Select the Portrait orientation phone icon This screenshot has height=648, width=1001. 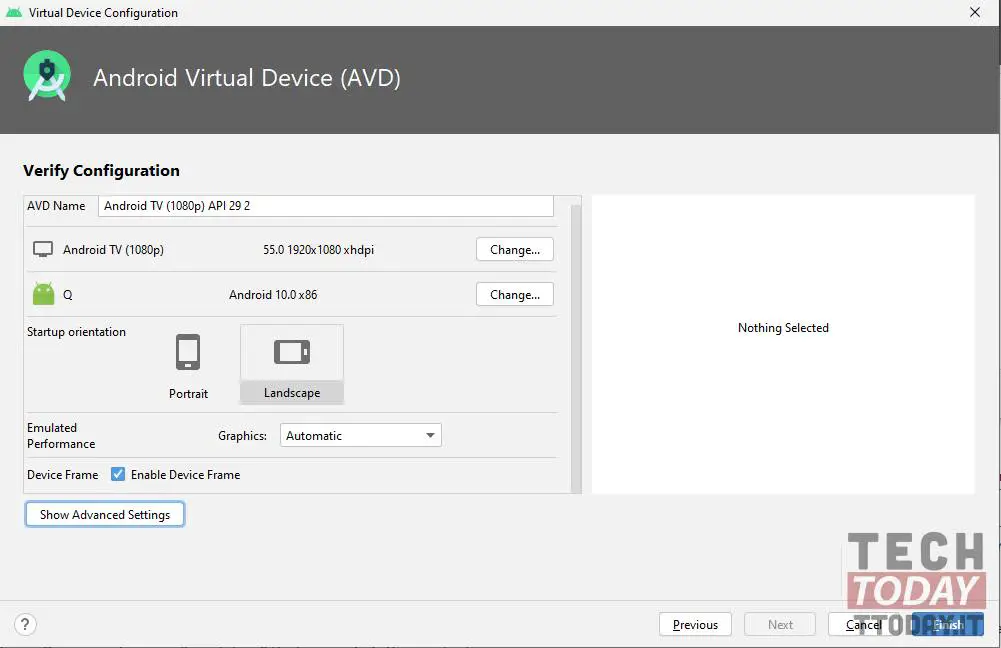[188, 352]
